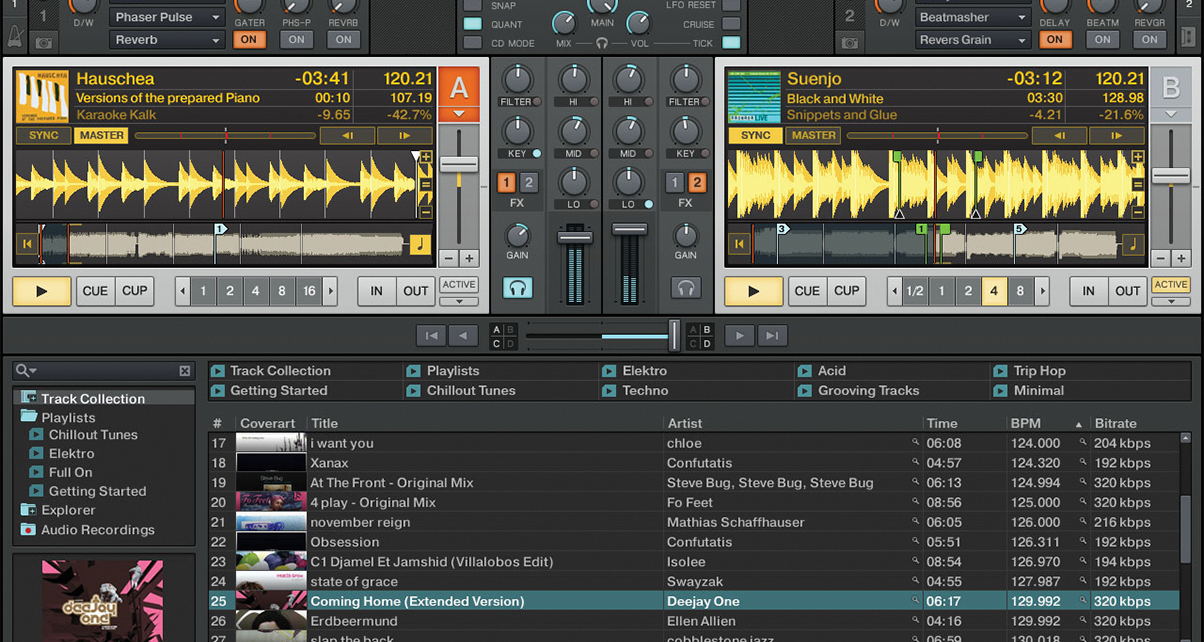The width and height of the screenshot is (1204, 642).
Task: Click the camera snapshot icon beside FX unit 1
Action: pyautogui.click(x=41, y=41)
